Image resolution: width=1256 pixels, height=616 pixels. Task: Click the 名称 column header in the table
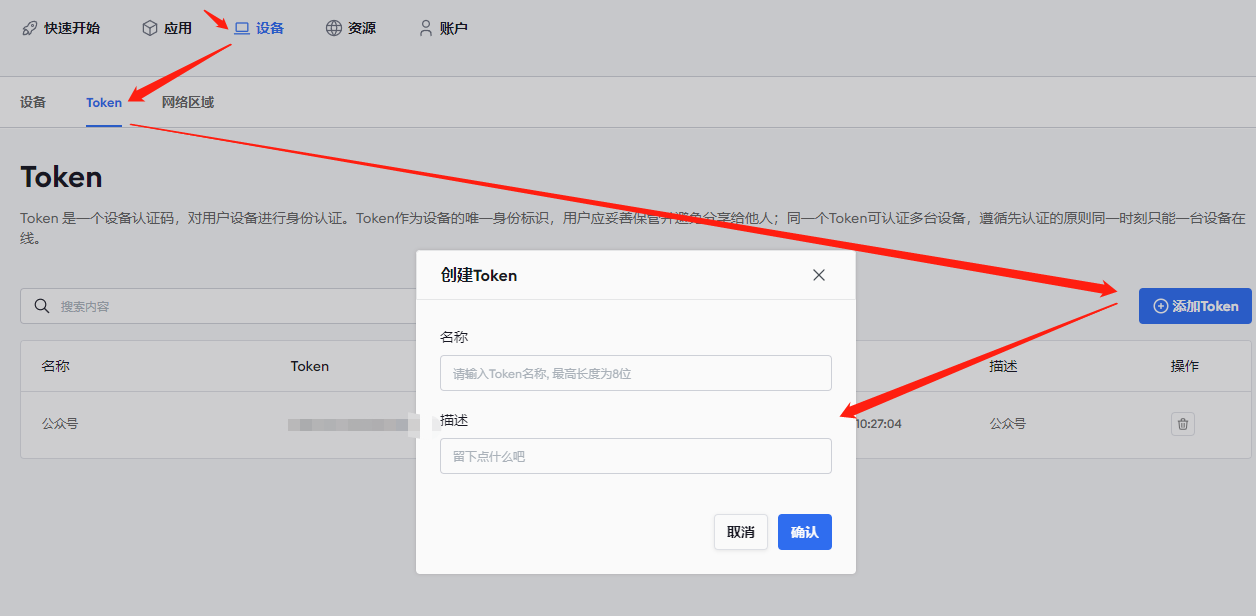click(x=56, y=366)
